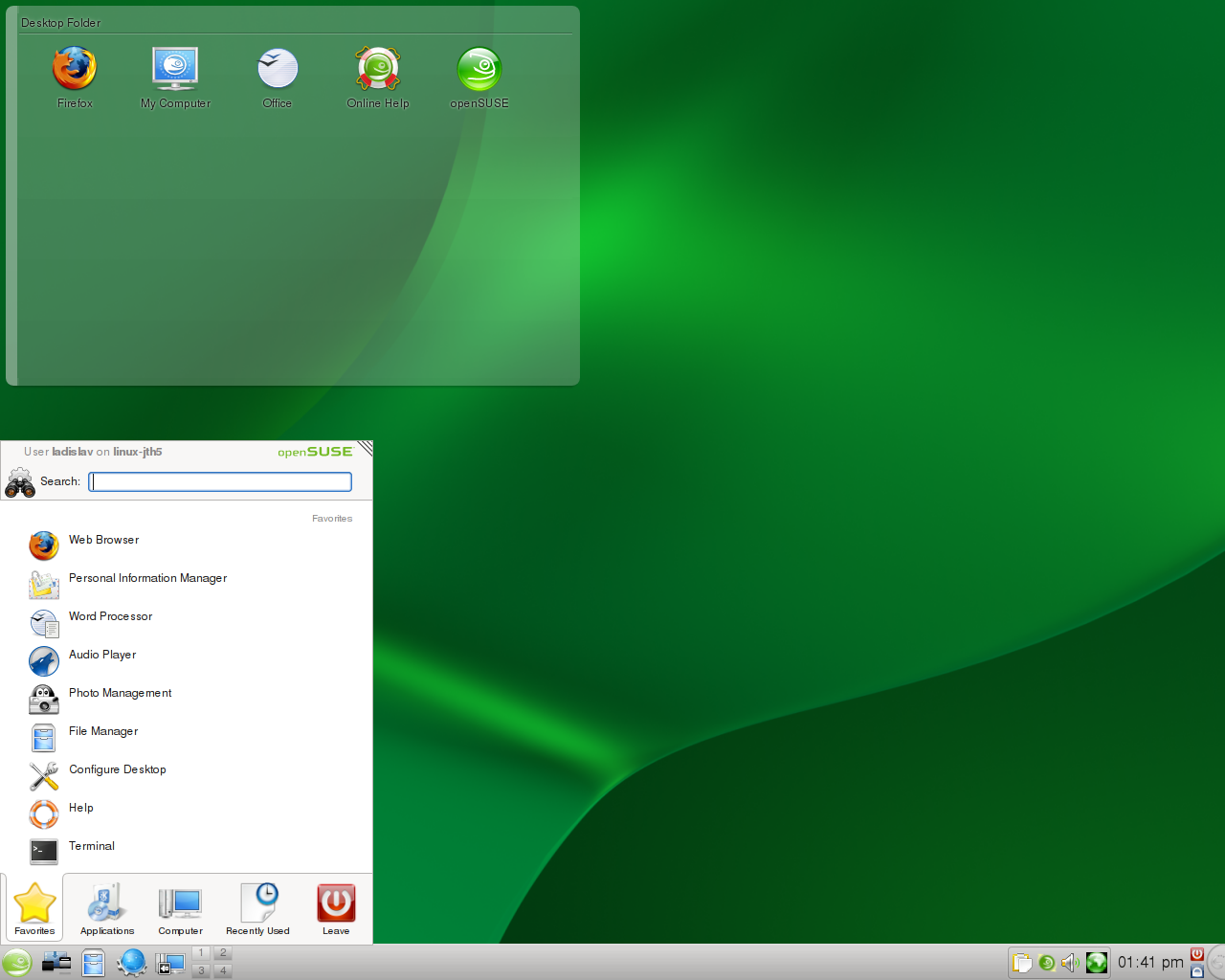
Task: Launch Terminal from the menu
Action: (187, 852)
